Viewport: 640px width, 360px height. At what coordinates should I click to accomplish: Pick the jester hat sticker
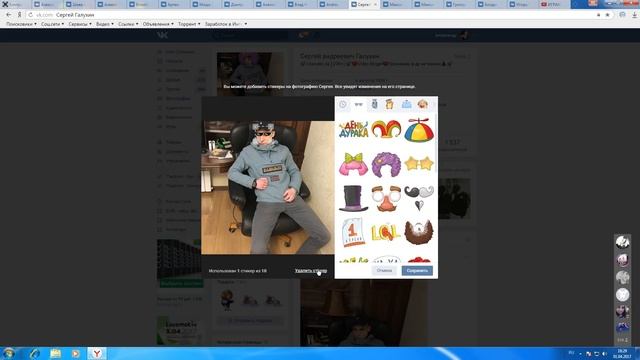coord(386,129)
